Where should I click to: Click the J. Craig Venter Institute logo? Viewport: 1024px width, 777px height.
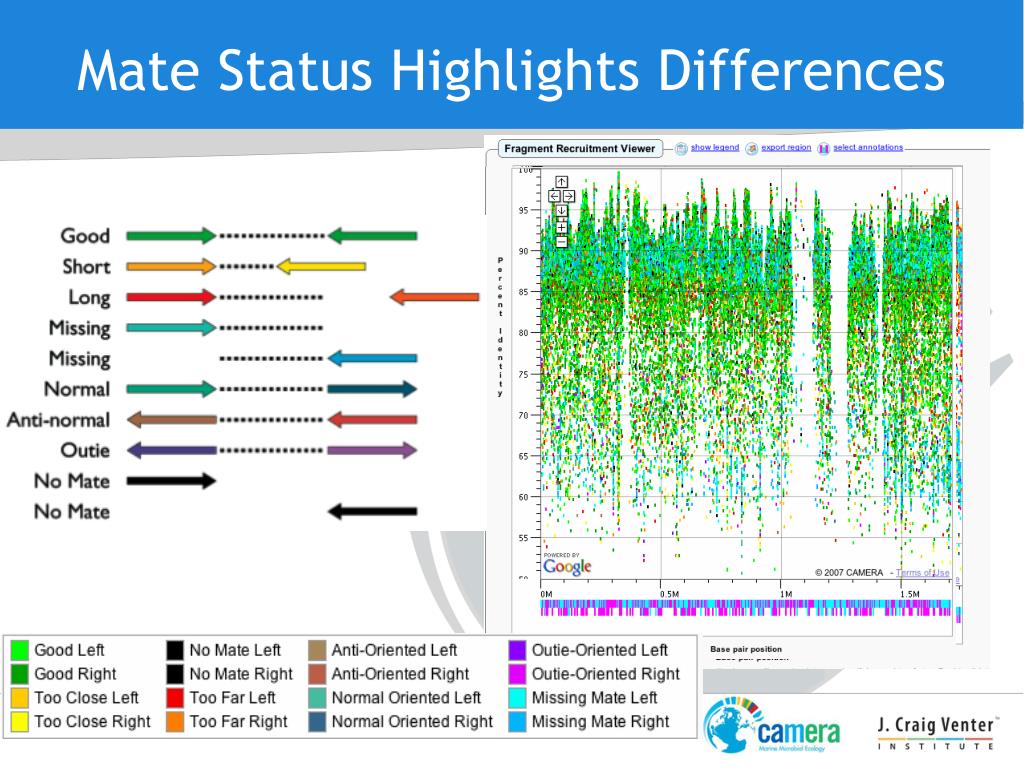pos(936,733)
